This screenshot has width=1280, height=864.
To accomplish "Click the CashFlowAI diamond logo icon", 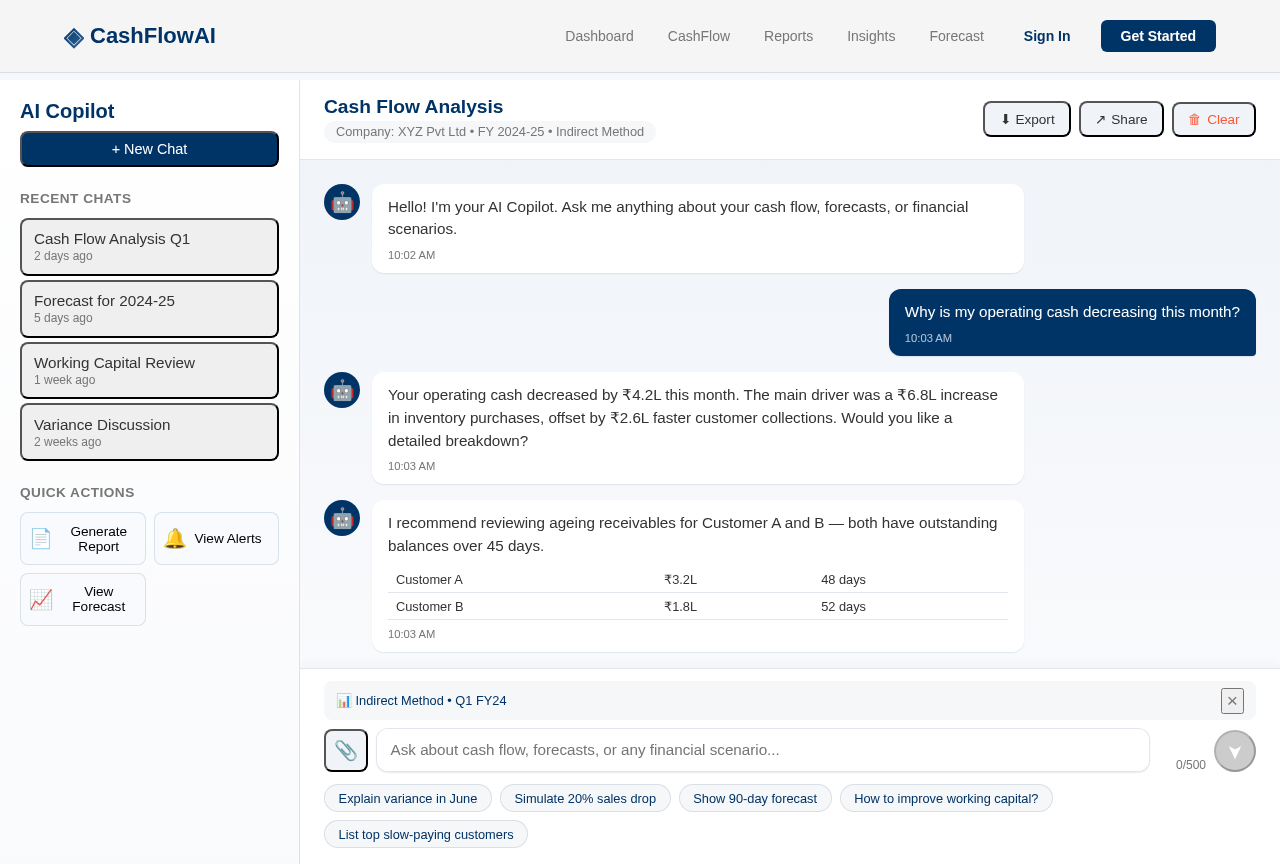I will pos(73,36).
